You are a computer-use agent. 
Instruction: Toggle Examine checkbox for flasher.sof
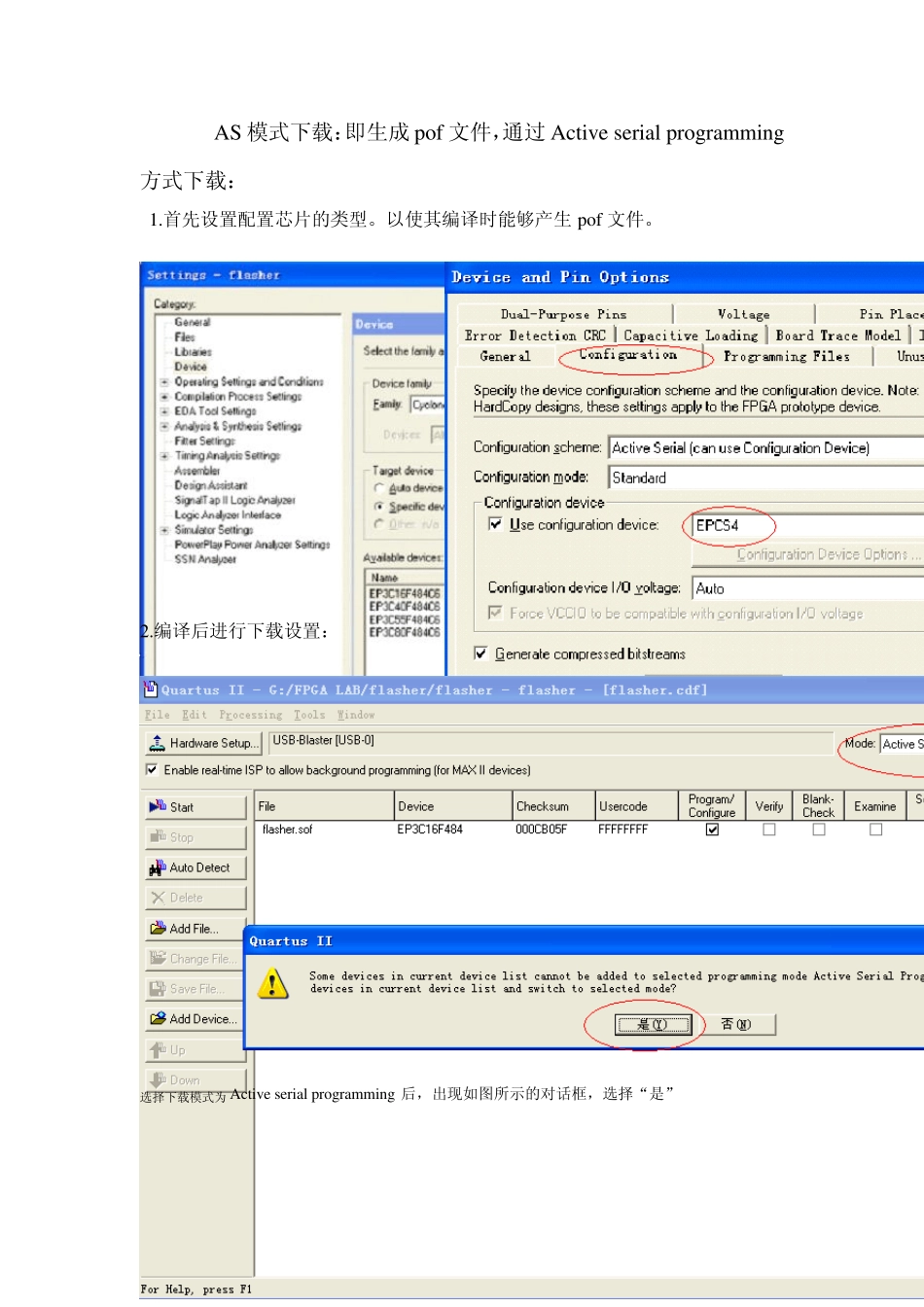[875, 830]
